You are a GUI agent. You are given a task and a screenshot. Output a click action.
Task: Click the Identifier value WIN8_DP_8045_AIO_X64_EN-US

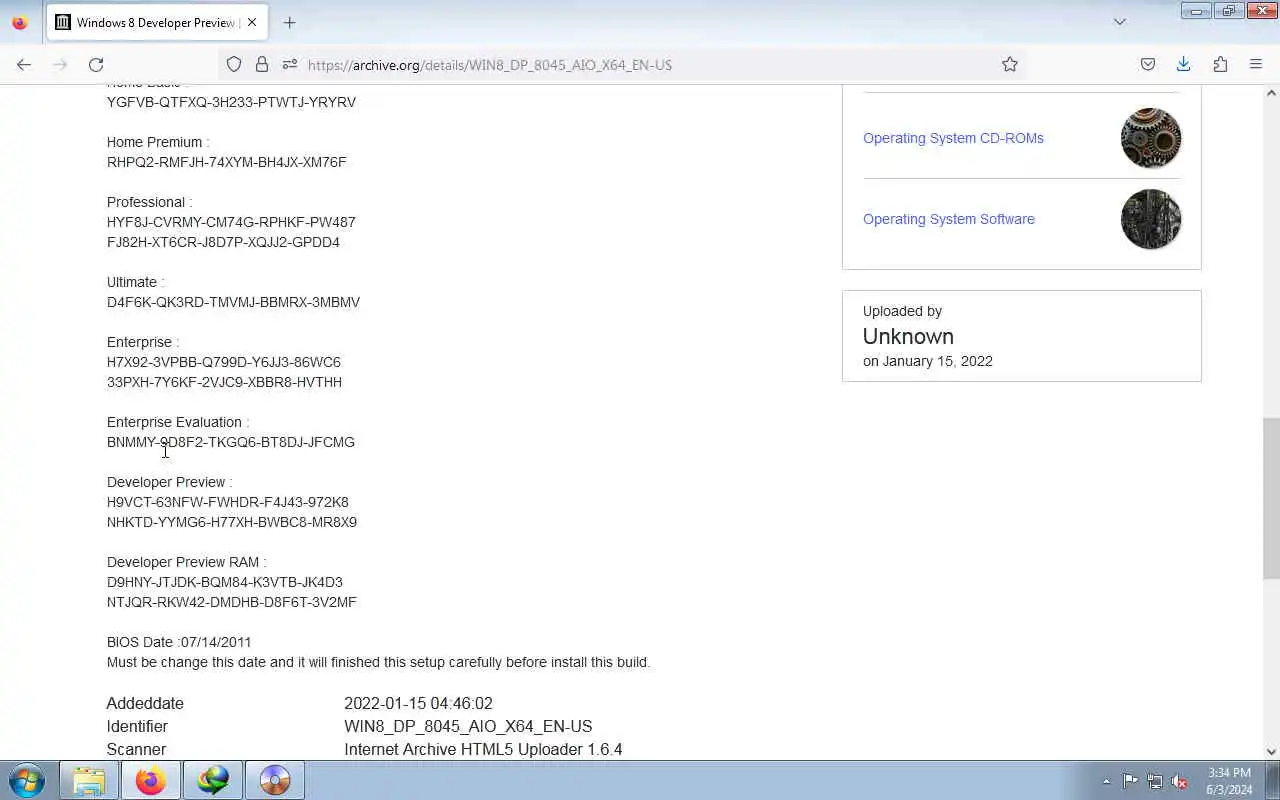tap(468, 726)
